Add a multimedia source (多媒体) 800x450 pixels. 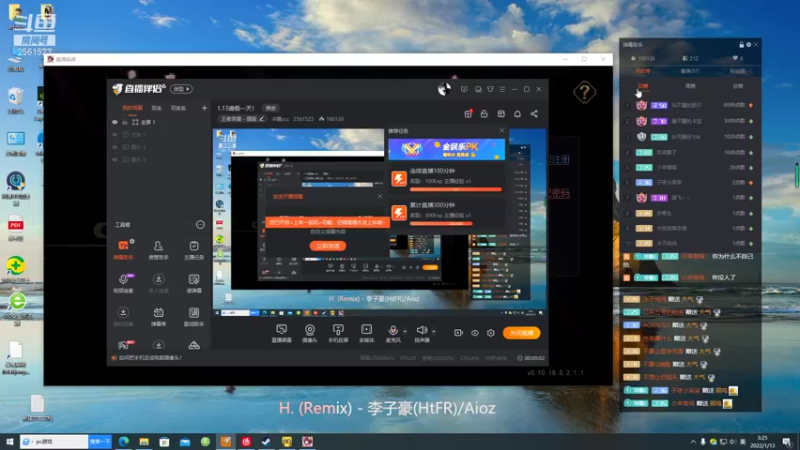366,333
